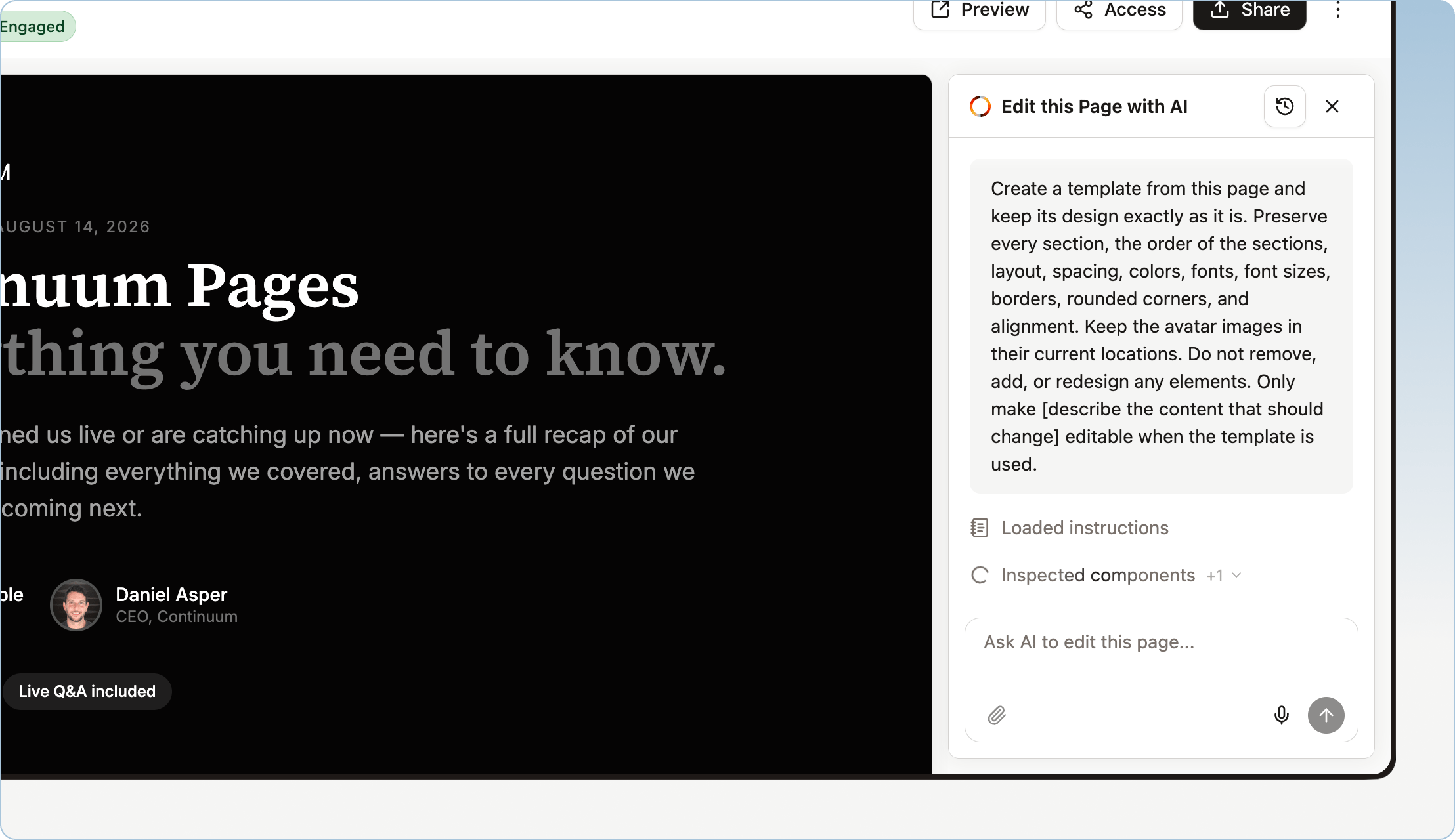Click the AUGUST 14, 2026 date label
1455x840 pixels.
pyautogui.click(x=76, y=227)
